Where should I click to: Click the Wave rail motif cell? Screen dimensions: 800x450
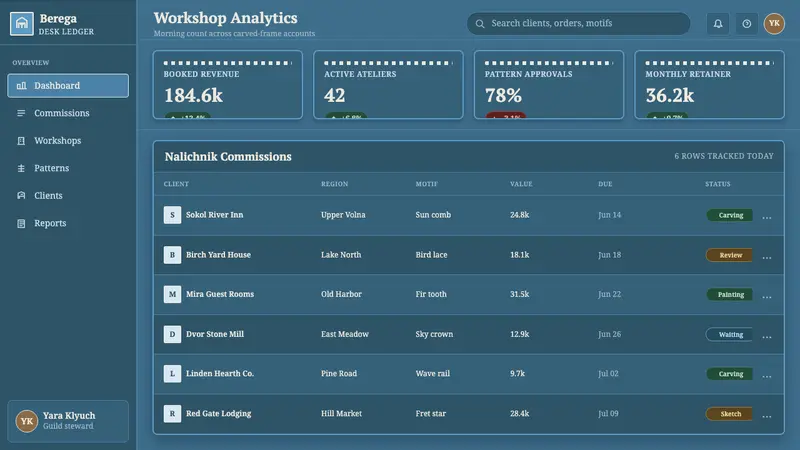pos(433,373)
